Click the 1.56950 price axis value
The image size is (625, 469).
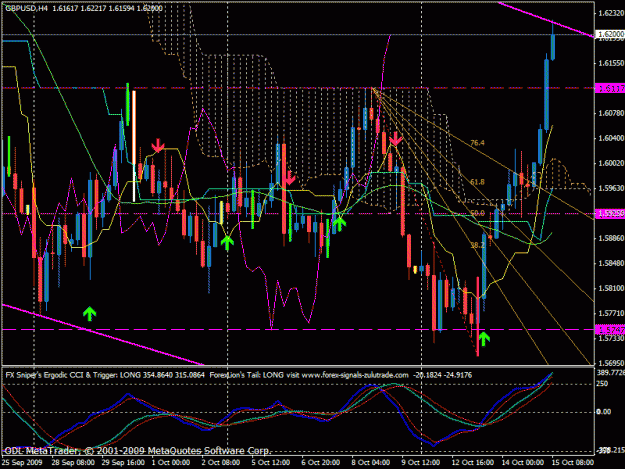tap(611, 363)
